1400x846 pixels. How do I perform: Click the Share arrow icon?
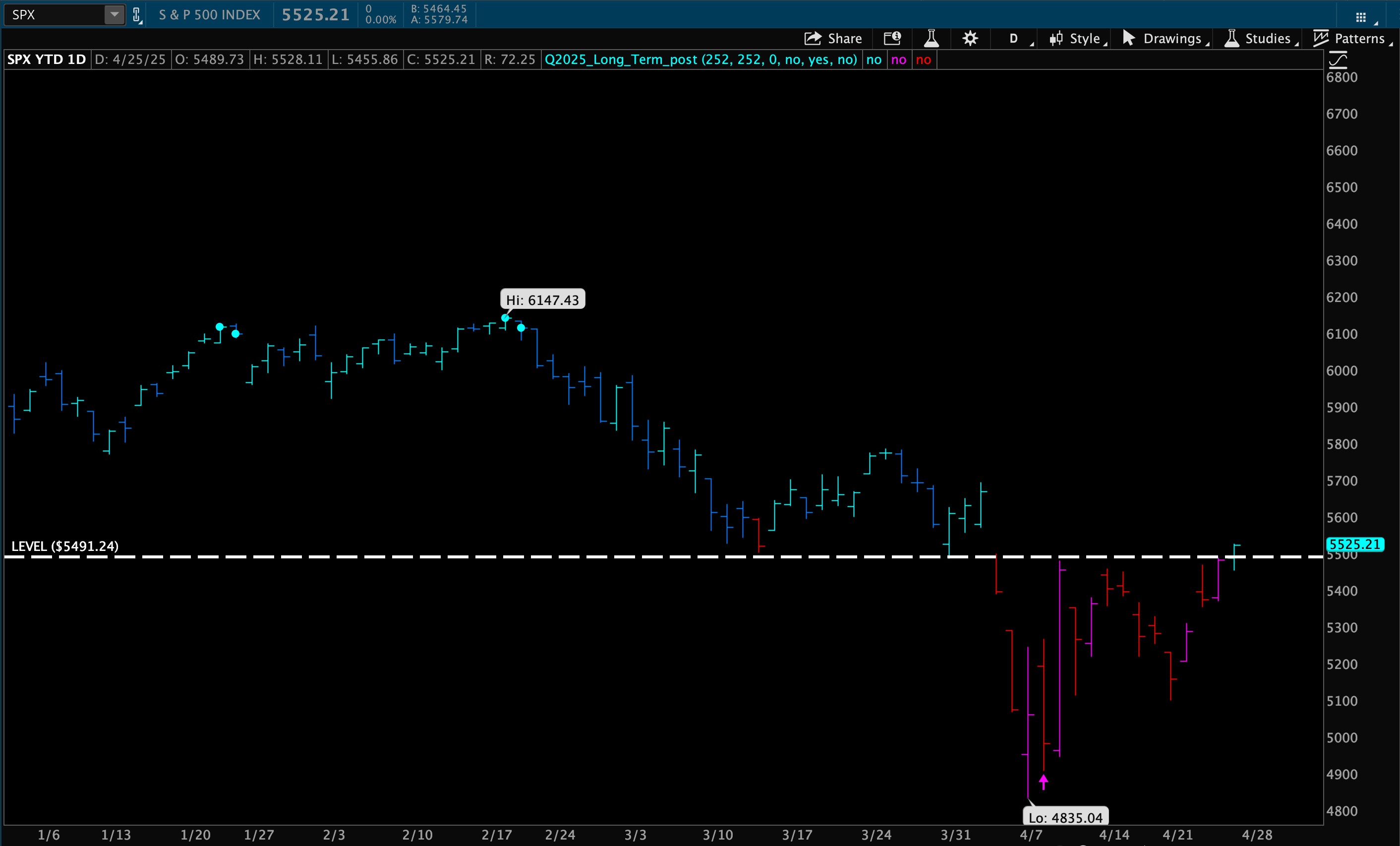(x=813, y=38)
